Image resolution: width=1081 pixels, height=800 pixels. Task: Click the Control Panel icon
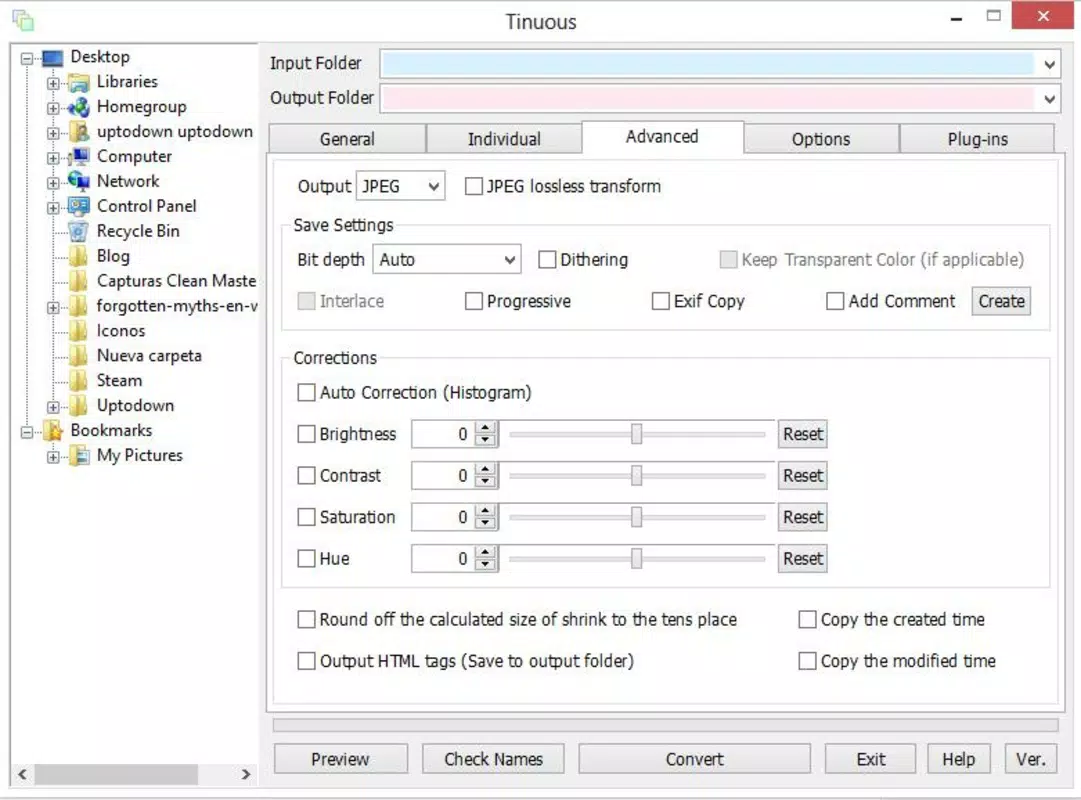[x=79, y=207]
